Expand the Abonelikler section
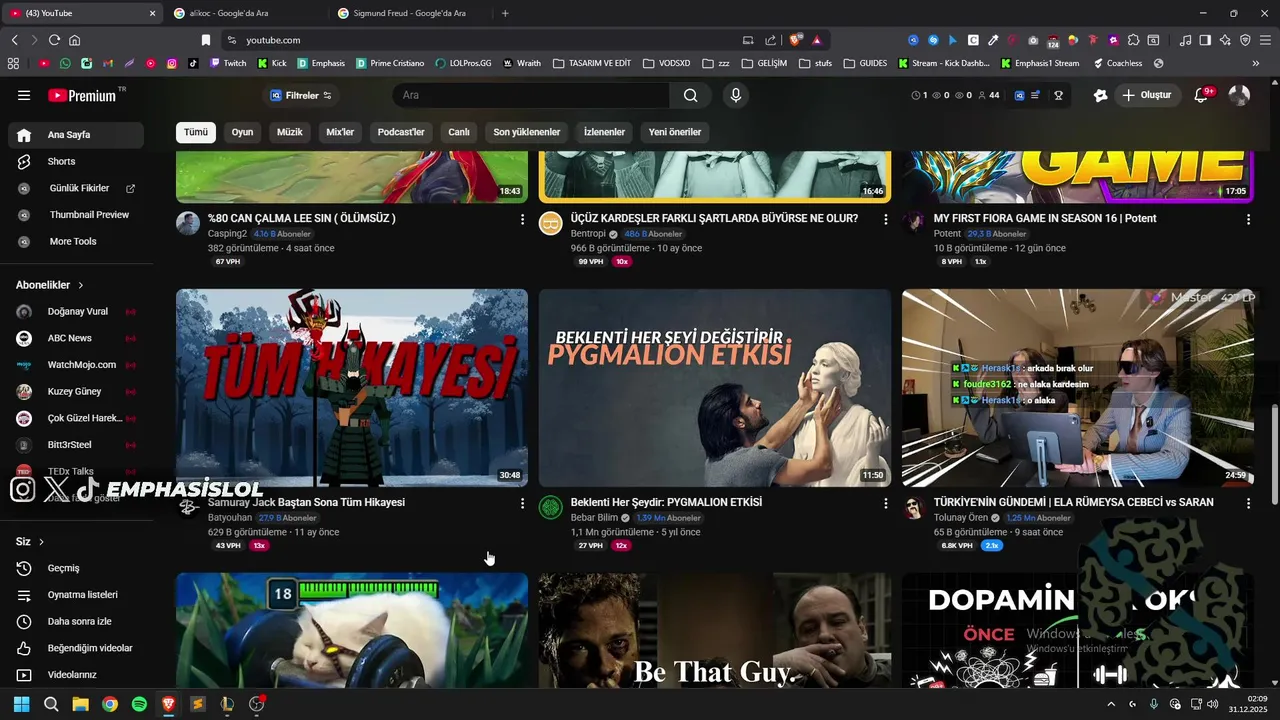 [x=50, y=285]
